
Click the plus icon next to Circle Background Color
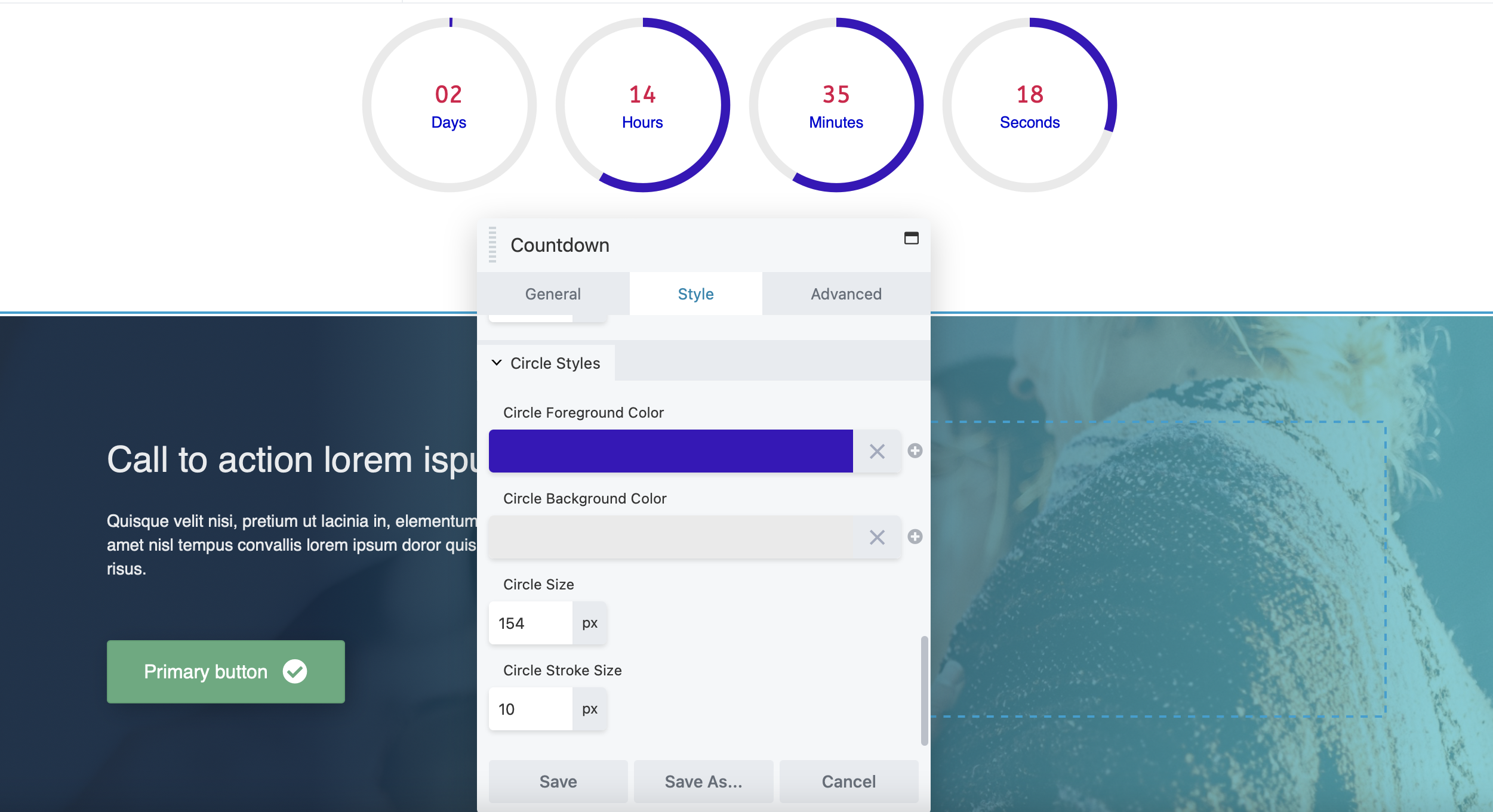[x=915, y=537]
